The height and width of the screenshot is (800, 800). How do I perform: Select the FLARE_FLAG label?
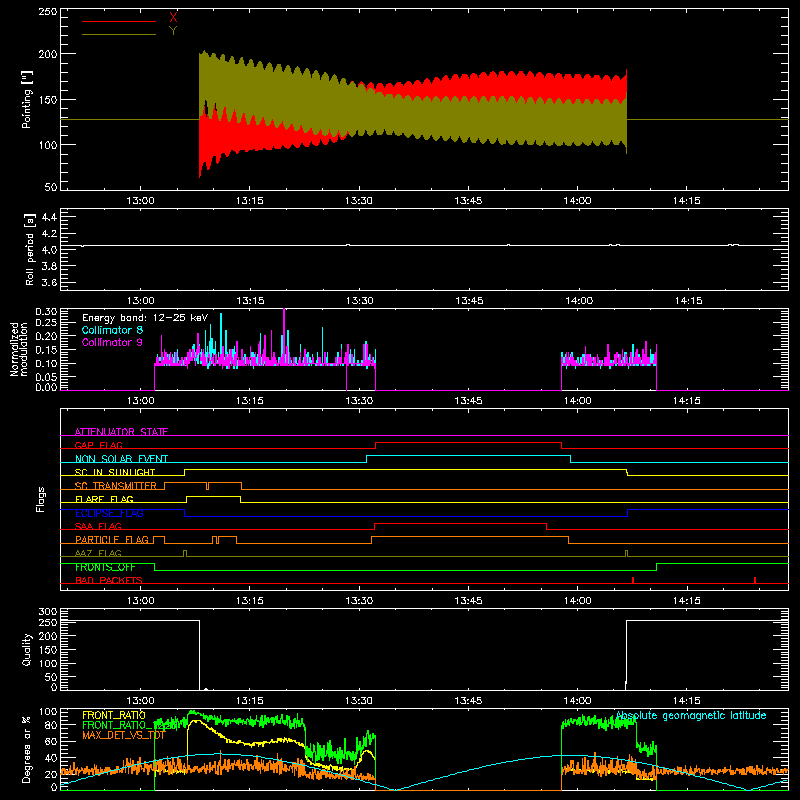click(104, 499)
